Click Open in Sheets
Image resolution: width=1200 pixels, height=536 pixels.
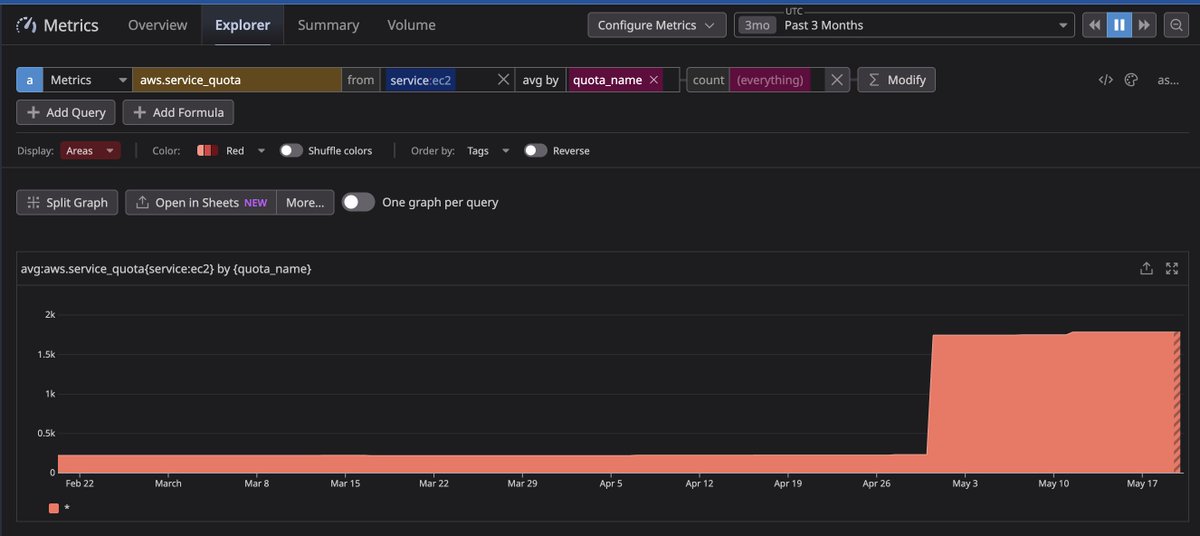[x=201, y=202]
